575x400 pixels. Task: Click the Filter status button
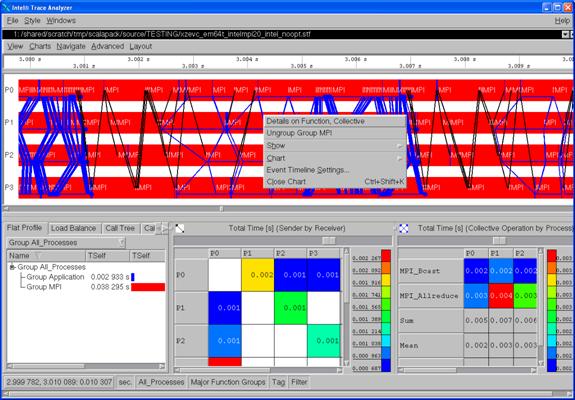299,382
